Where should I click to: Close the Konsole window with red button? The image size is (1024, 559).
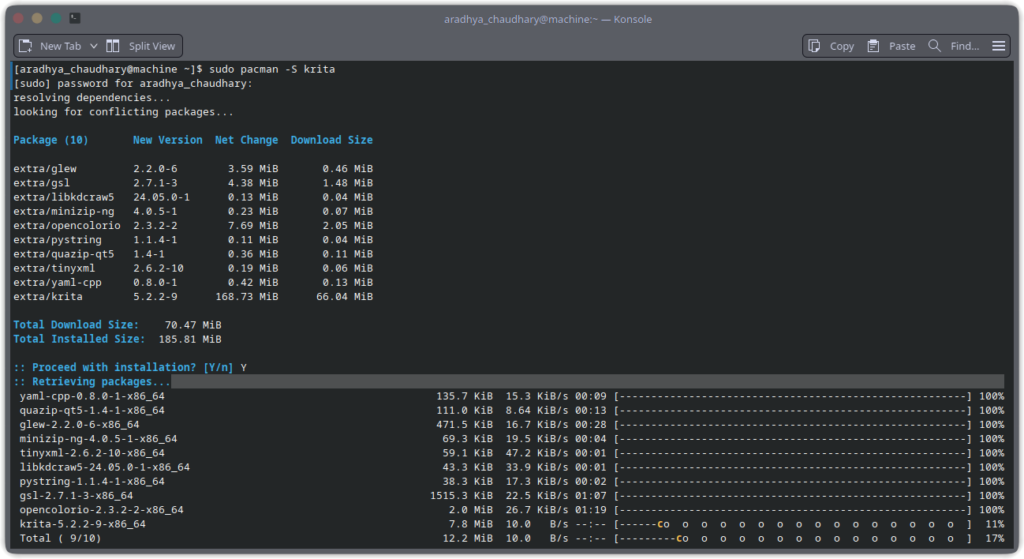[x=18, y=18]
